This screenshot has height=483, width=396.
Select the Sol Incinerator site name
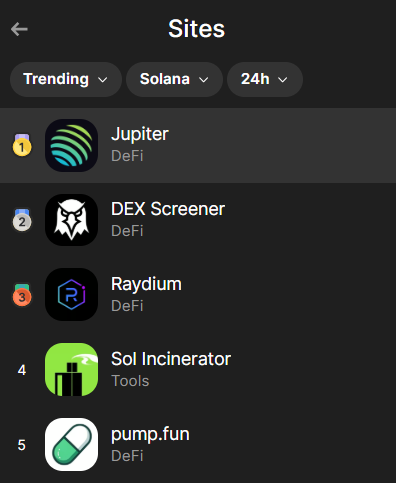pyautogui.click(x=171, y=359)
